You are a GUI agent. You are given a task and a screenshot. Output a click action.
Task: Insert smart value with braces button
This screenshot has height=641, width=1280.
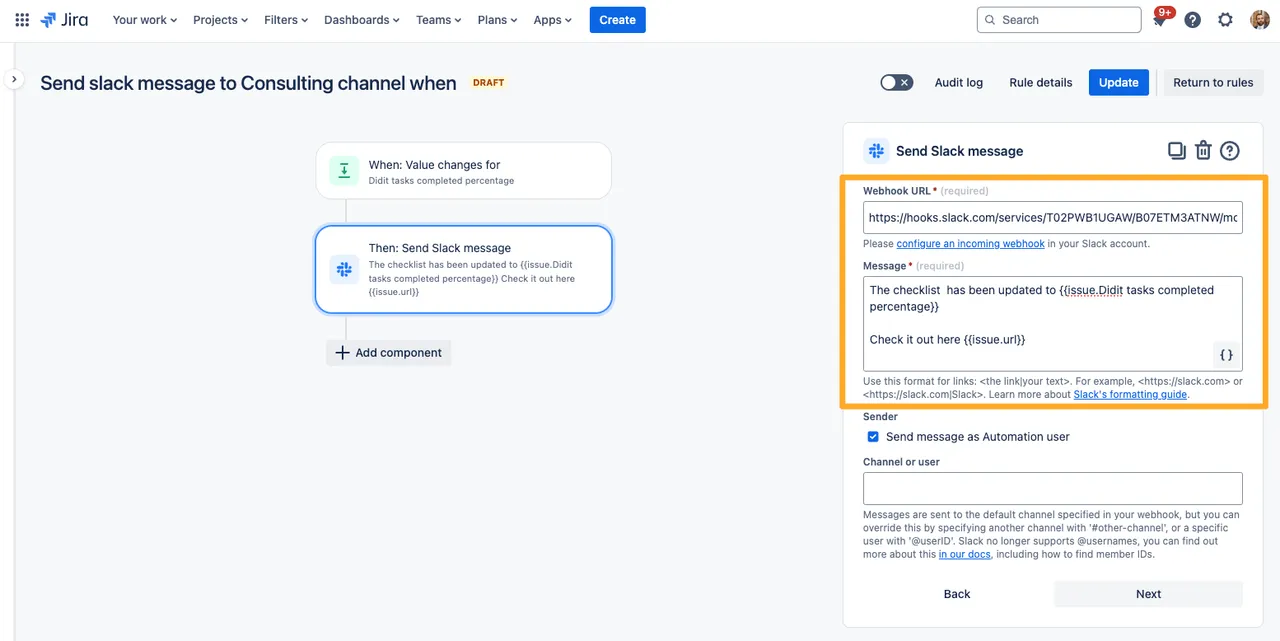[x=1227, y=355]
